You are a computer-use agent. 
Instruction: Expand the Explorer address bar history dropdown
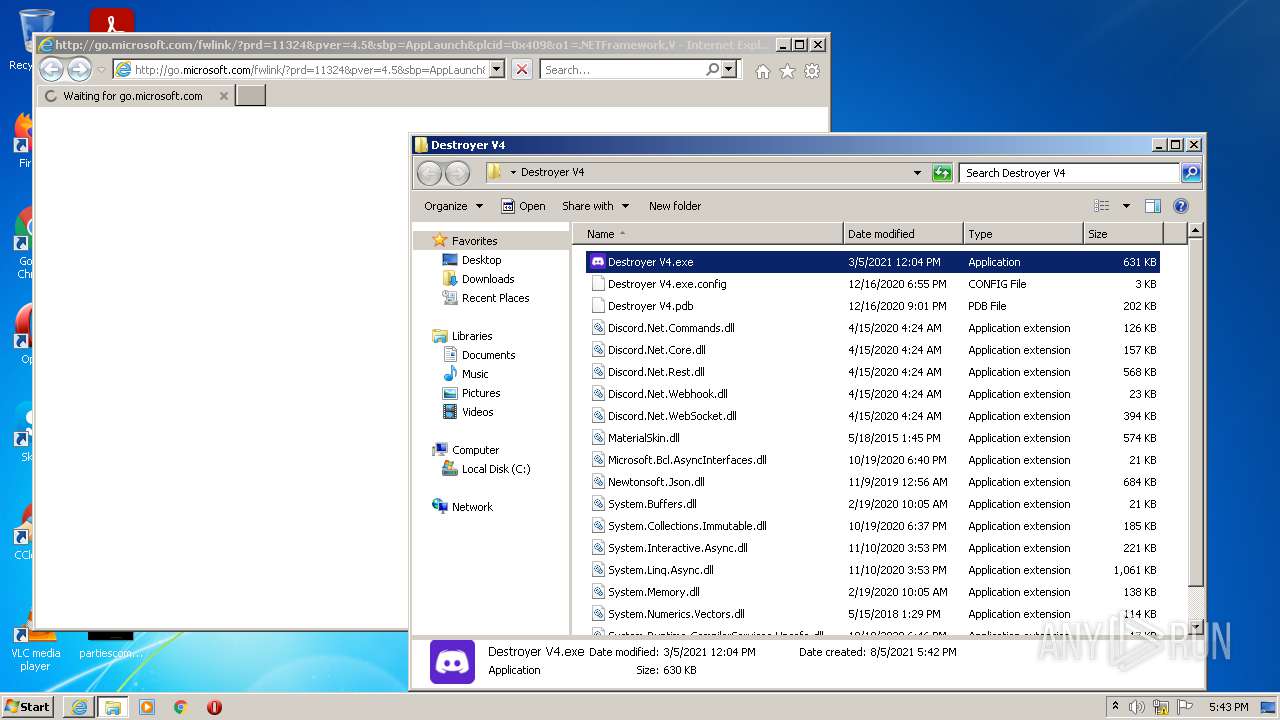point(917,173)
